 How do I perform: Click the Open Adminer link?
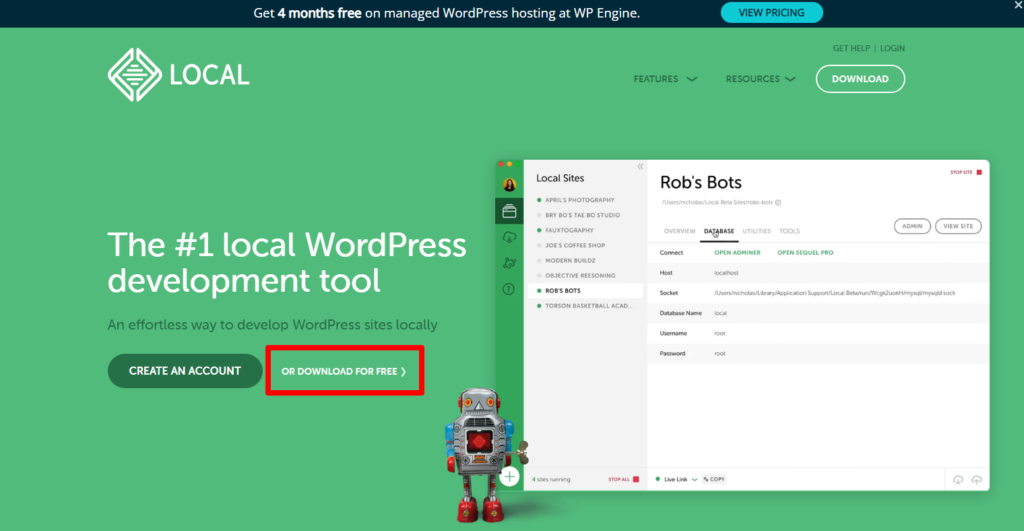click(x=737, y=253)
